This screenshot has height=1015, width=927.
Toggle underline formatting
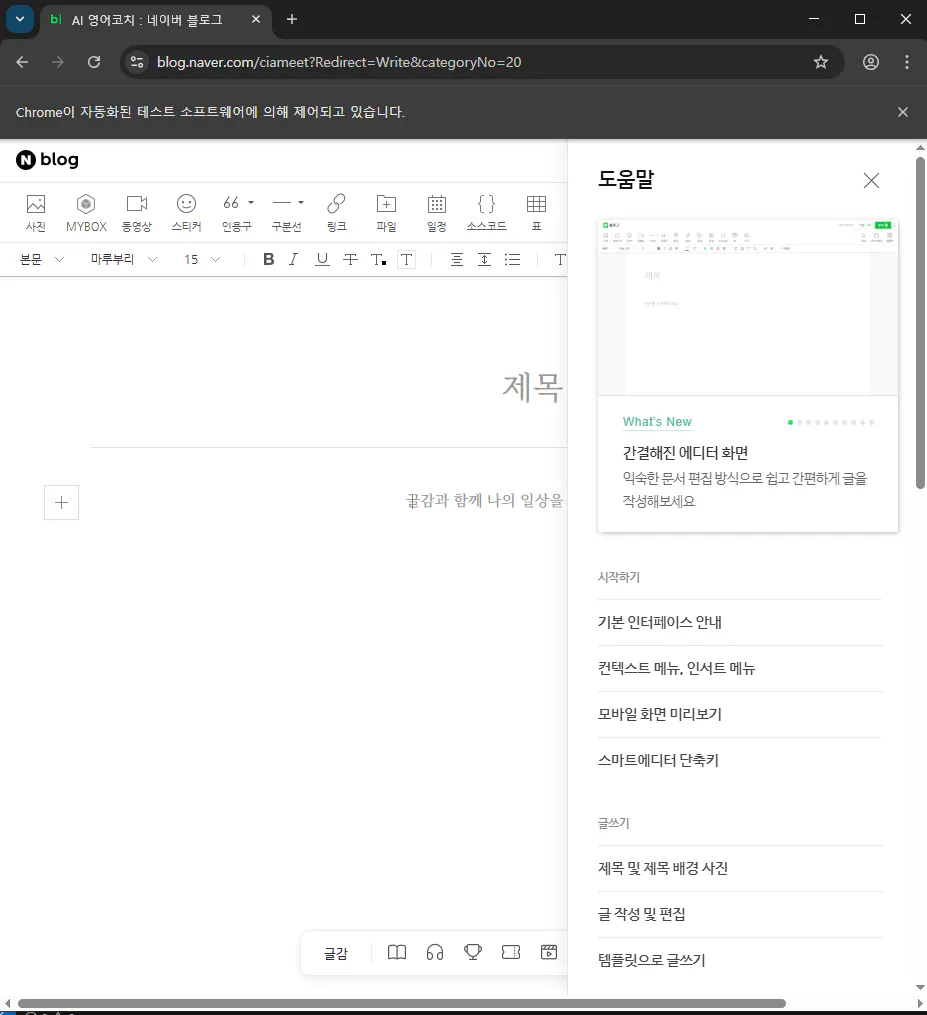coord(322,260)
